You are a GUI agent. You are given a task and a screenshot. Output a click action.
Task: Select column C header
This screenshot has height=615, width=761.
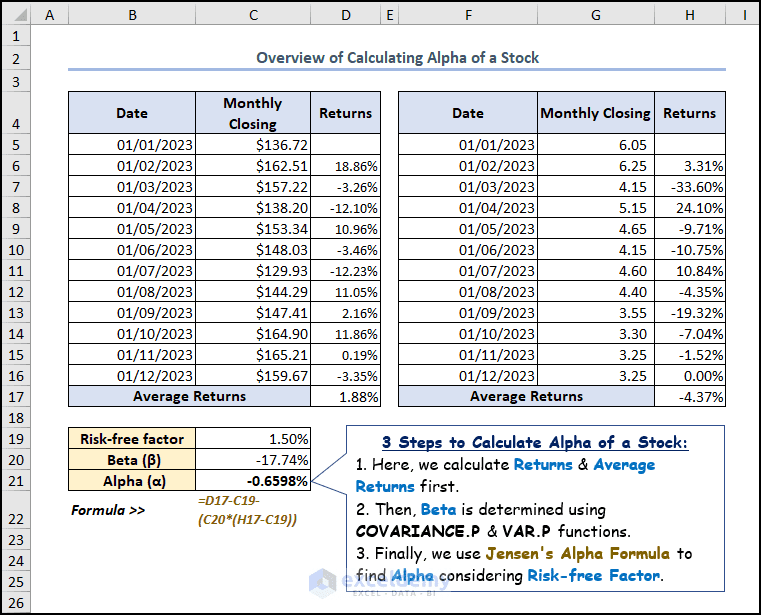point(253,15)
